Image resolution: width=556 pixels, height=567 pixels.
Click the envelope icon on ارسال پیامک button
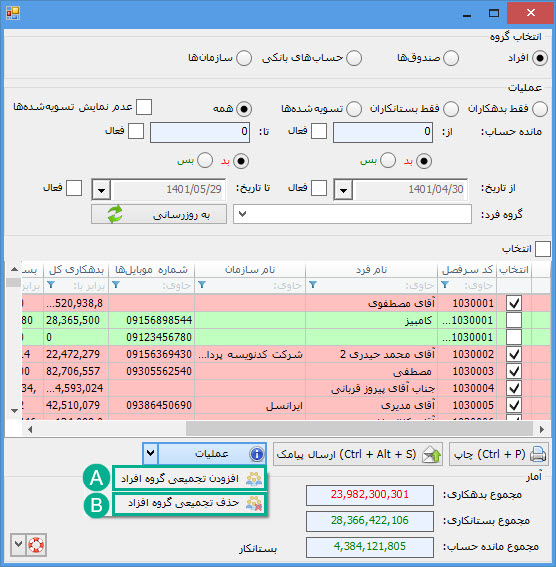click(x=432, y=455)
